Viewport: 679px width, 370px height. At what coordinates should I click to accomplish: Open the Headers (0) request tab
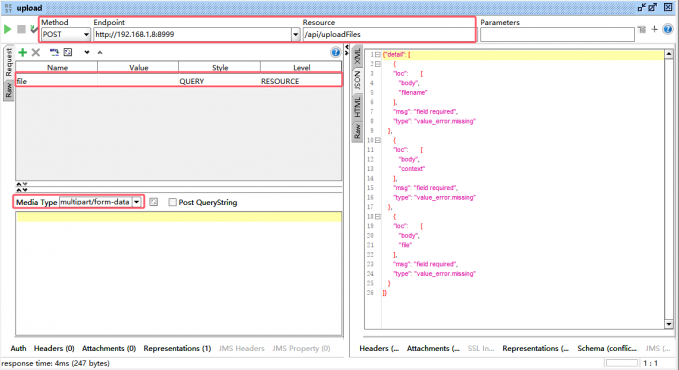click(x=54, y=348)
